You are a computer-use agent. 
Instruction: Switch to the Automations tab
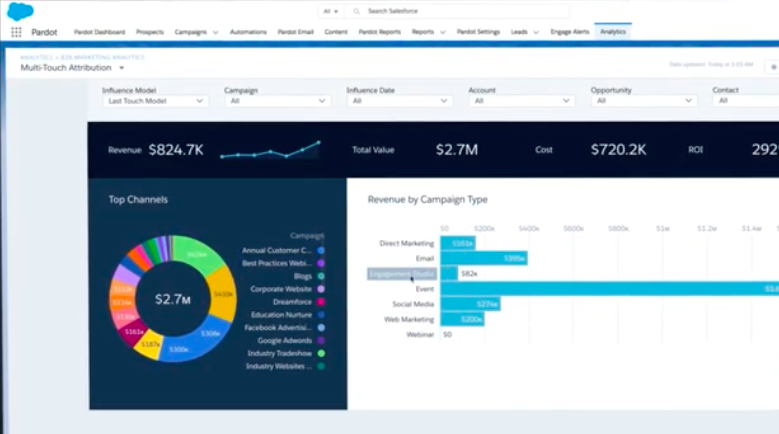click(x=248, y=32)
